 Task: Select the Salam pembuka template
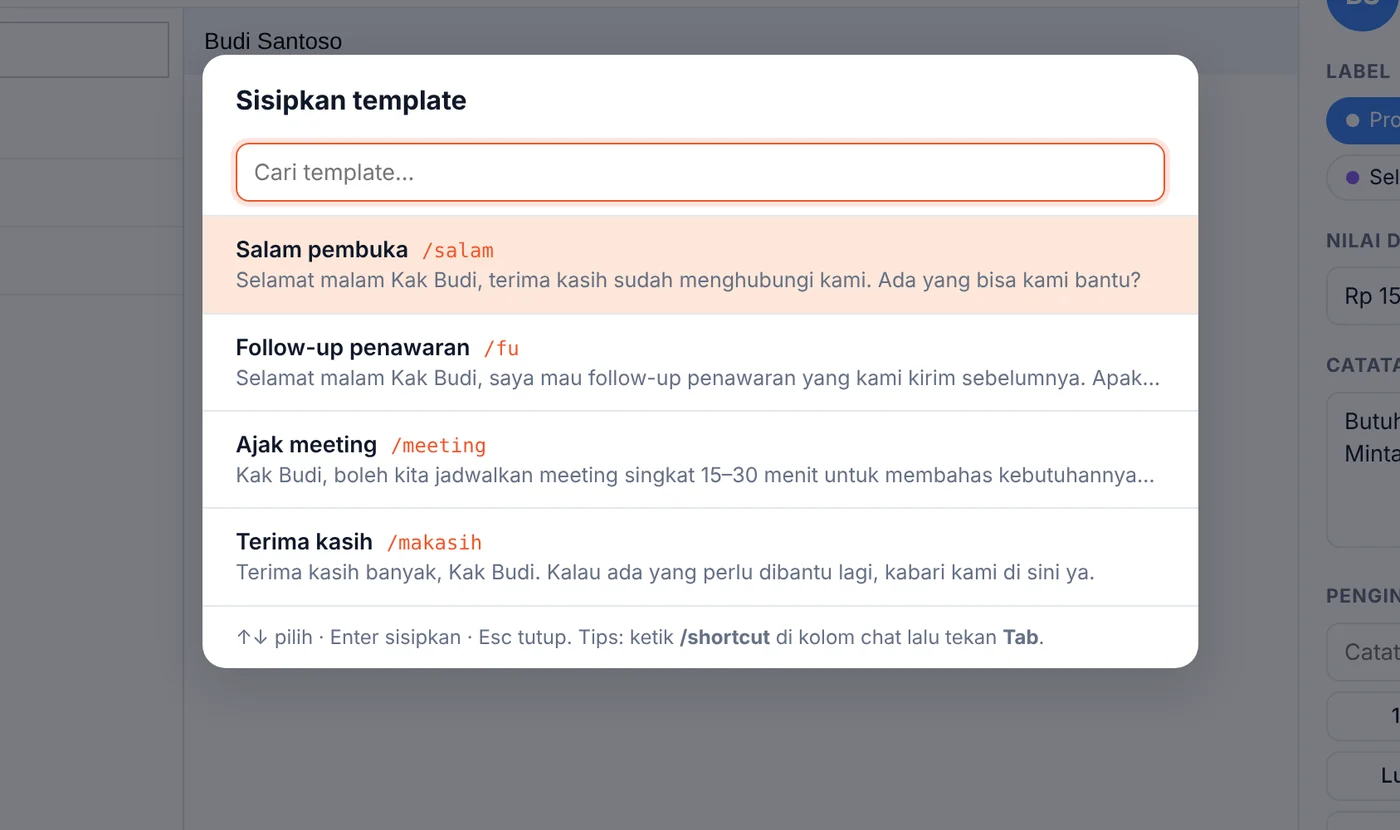pyautogui.click(x=700, y=265)
